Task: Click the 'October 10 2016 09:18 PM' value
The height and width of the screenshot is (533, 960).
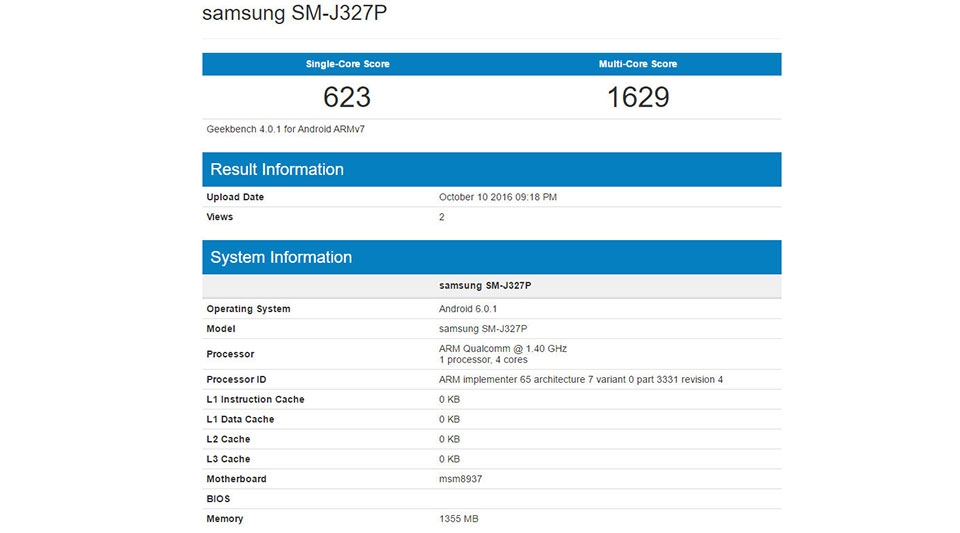Action: [498, 197]
